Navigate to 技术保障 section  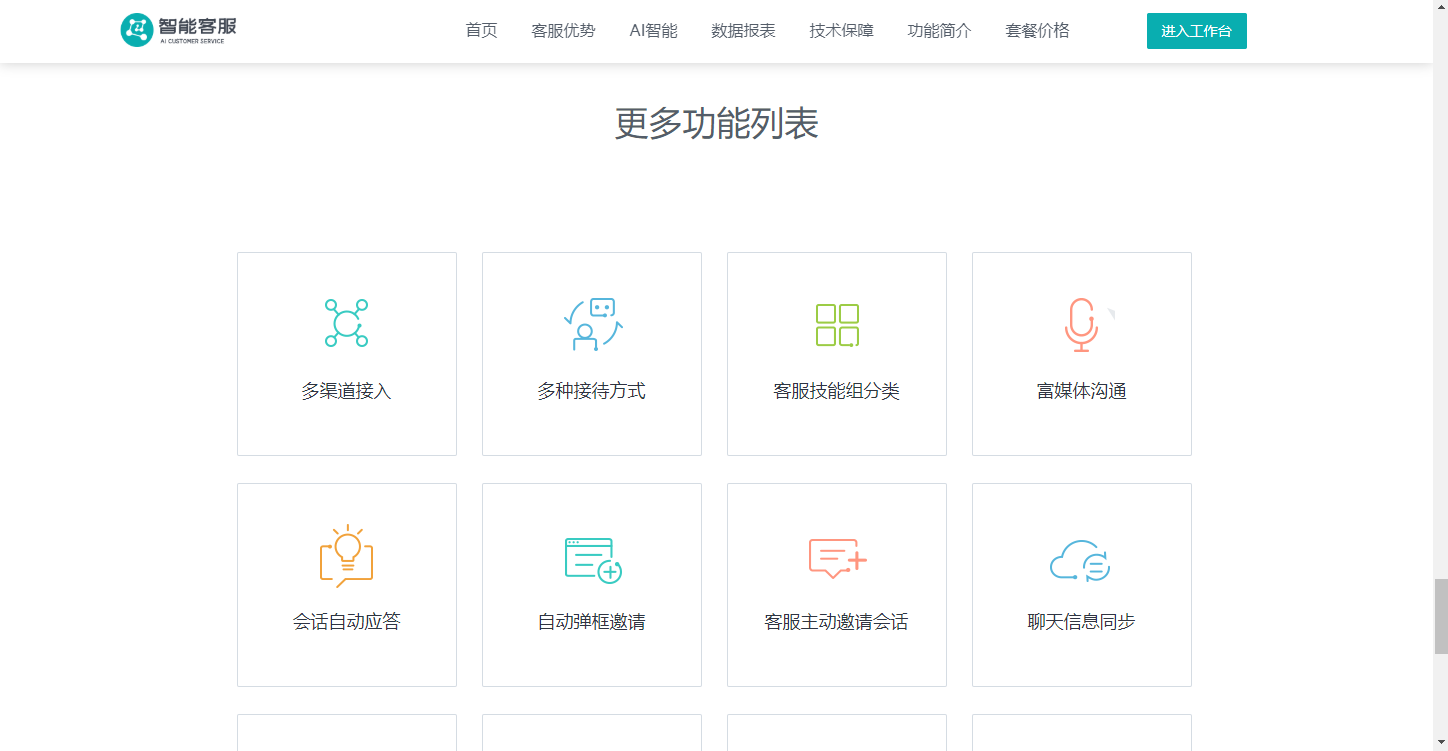pyautogui.click(x=841, y=31)
